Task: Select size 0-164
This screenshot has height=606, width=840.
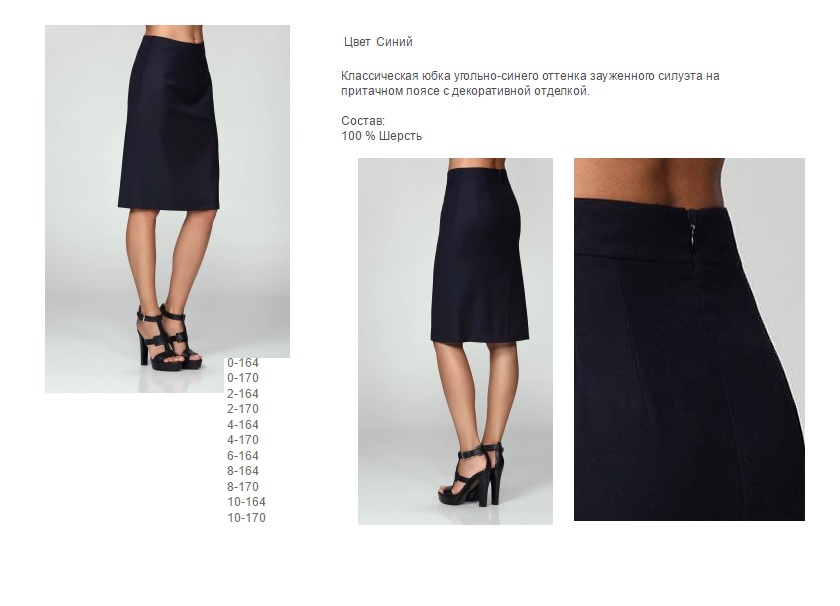Action: (x=243, y=363)
